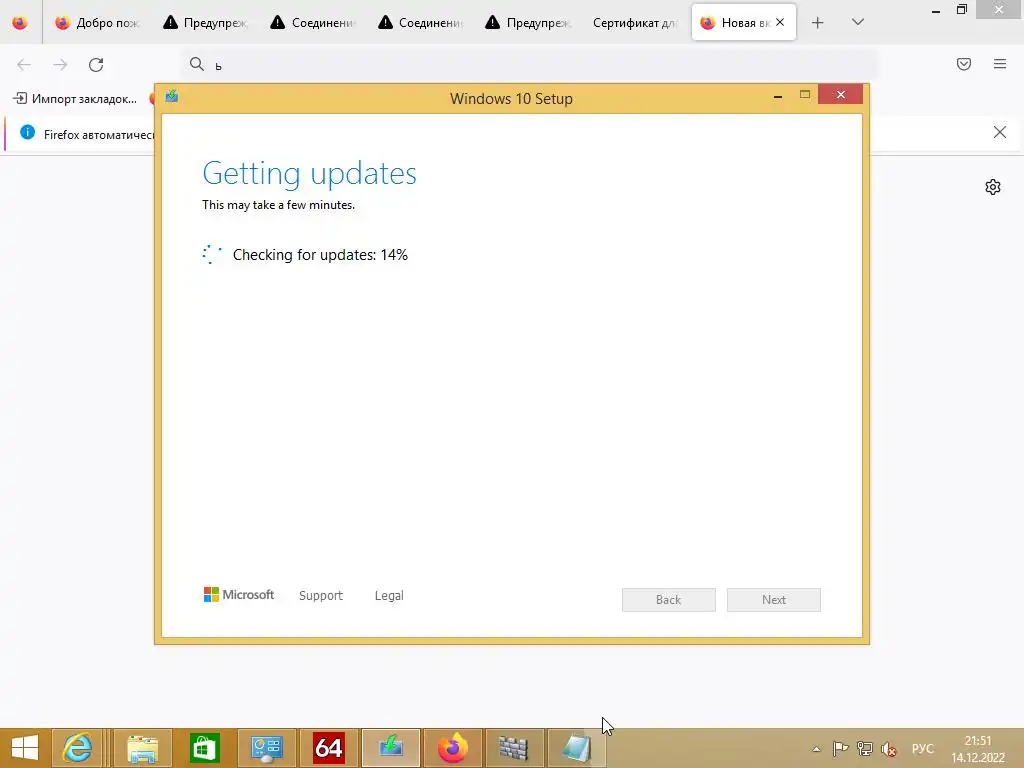Click Support link in Setup

click(x=321, y=596)
